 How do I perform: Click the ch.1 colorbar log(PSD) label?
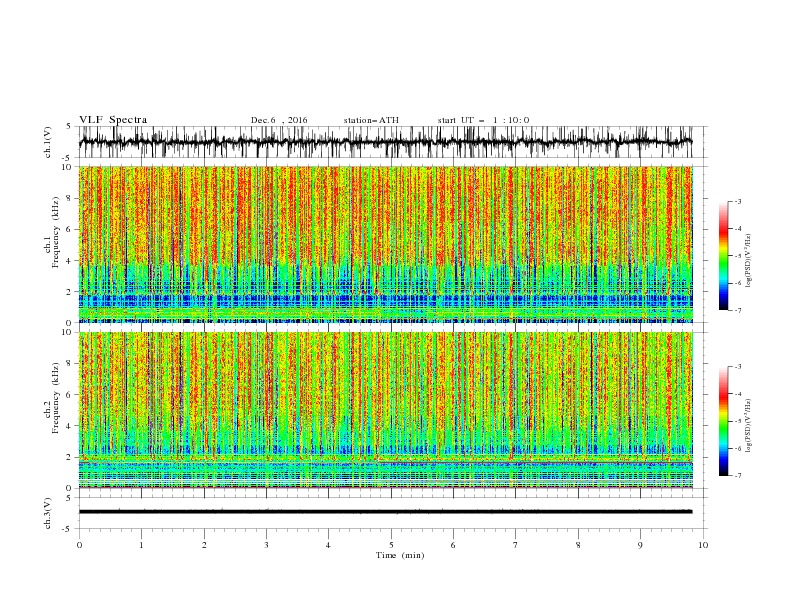(x=748, y=261)
